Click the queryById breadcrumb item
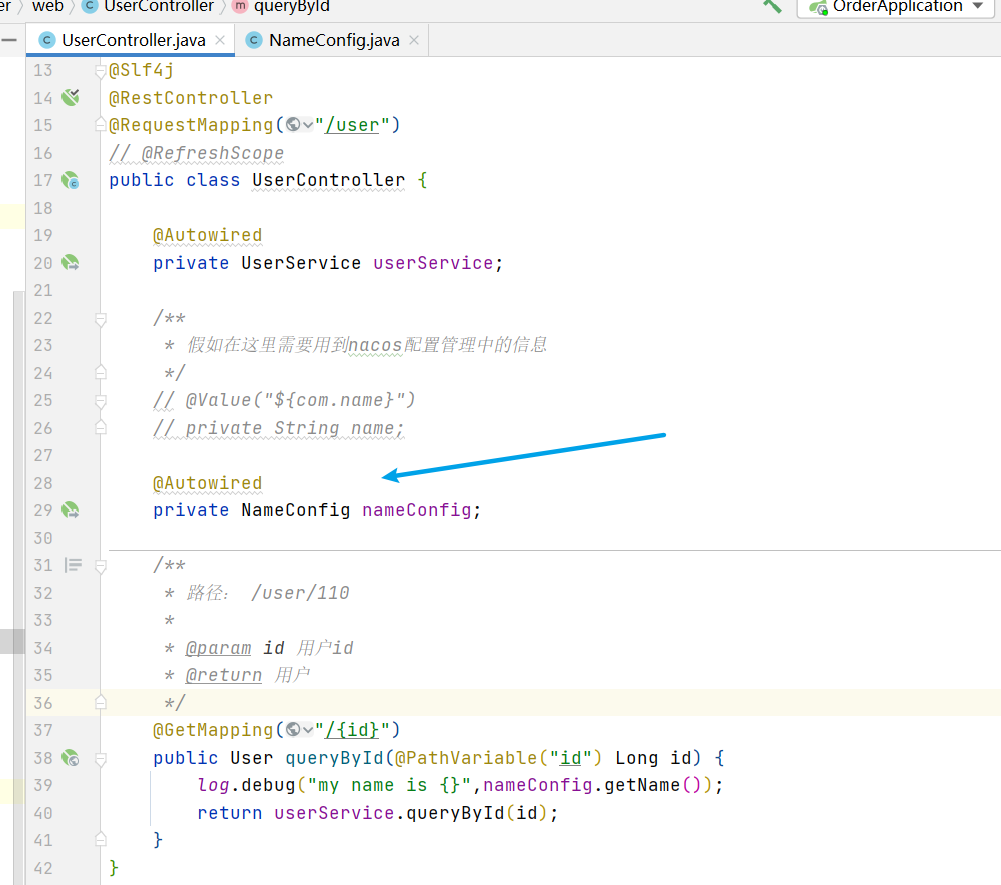The height and width of the screenshot is (885, 1001). [291, 7]
